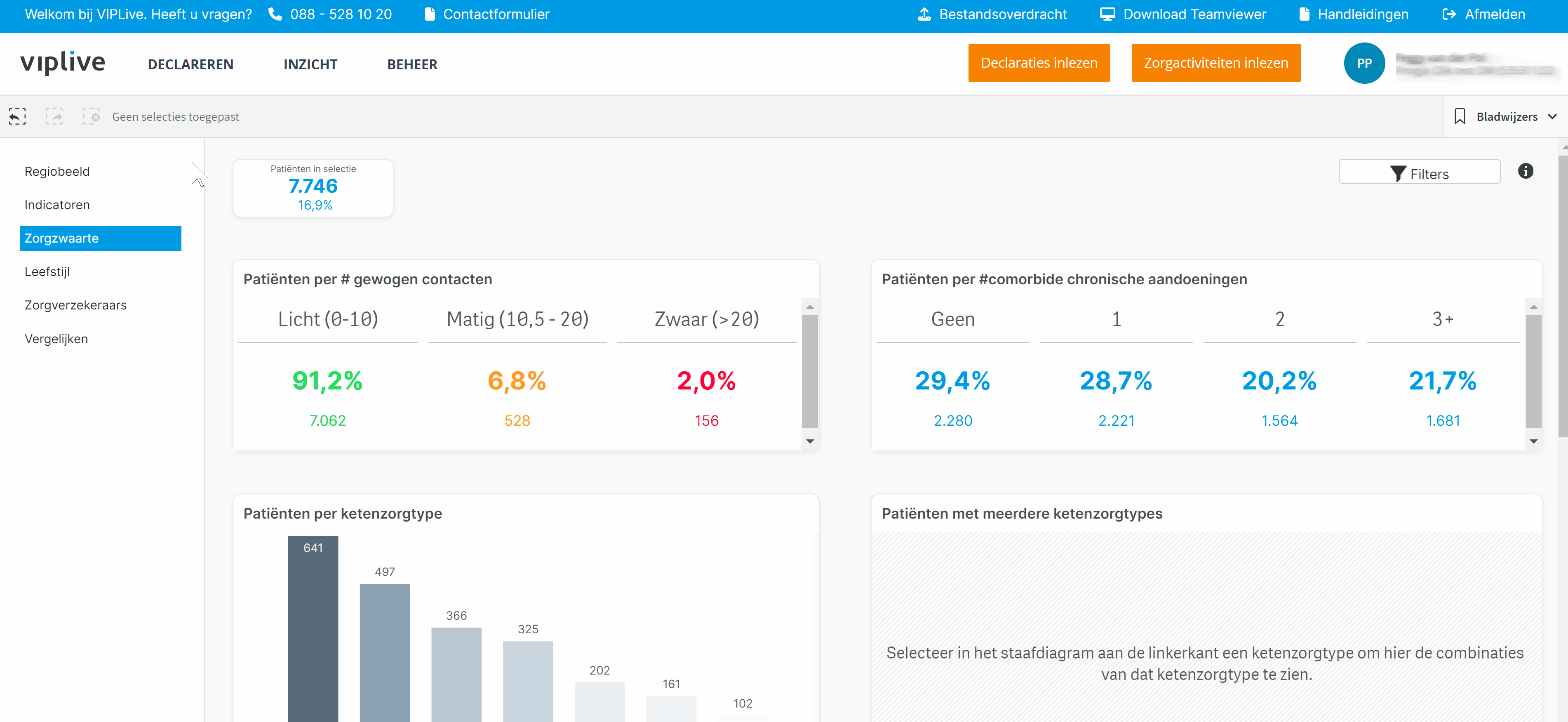Click scroll down arrow in comorbide aandoeningen card

click(1533, 441)
